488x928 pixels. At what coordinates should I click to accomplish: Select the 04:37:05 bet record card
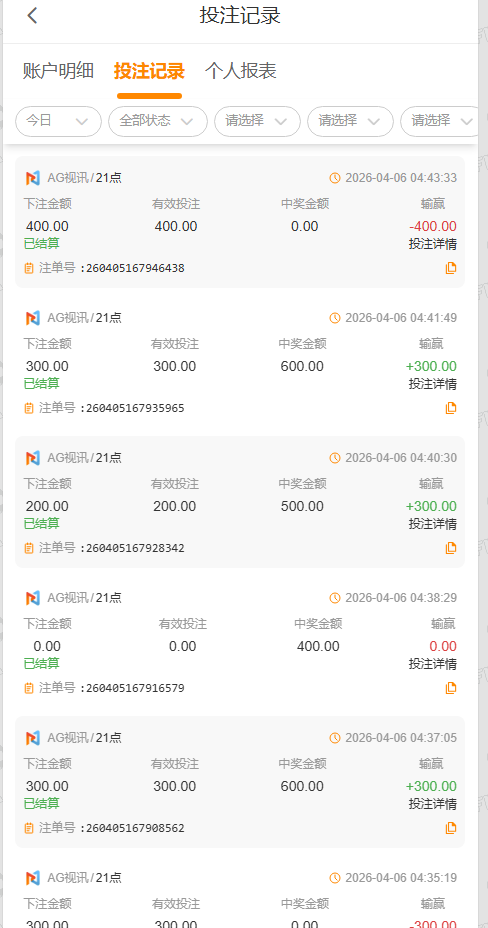pos(240,782)
